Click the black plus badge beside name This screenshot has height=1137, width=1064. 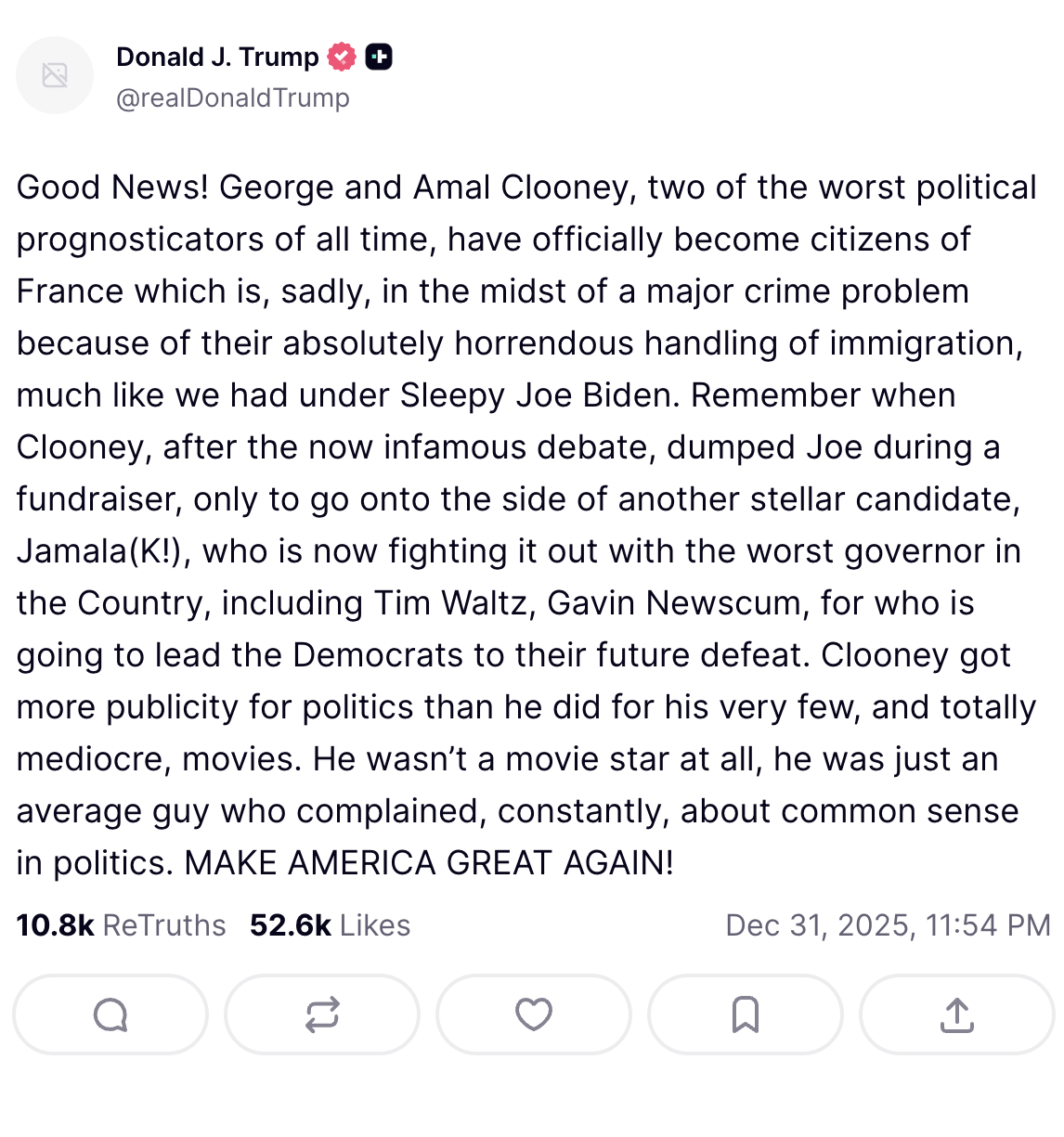pyautogui.click(x=379, y=57)
